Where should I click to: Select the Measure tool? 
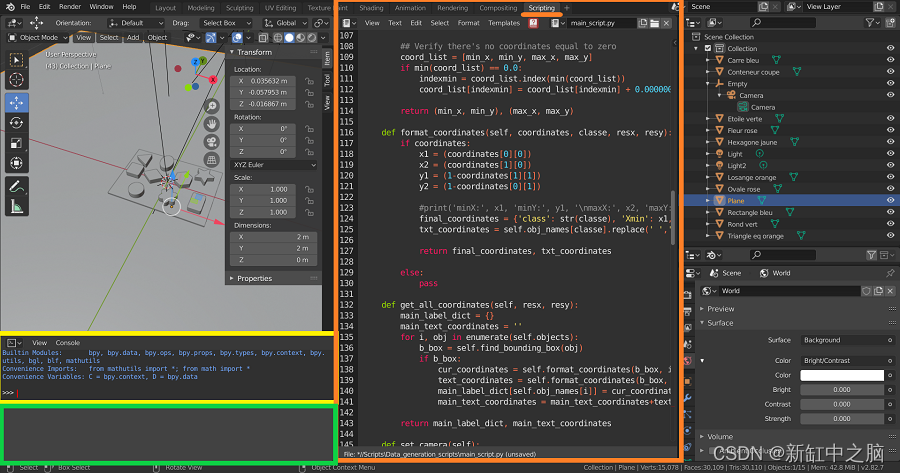point(17,207)
